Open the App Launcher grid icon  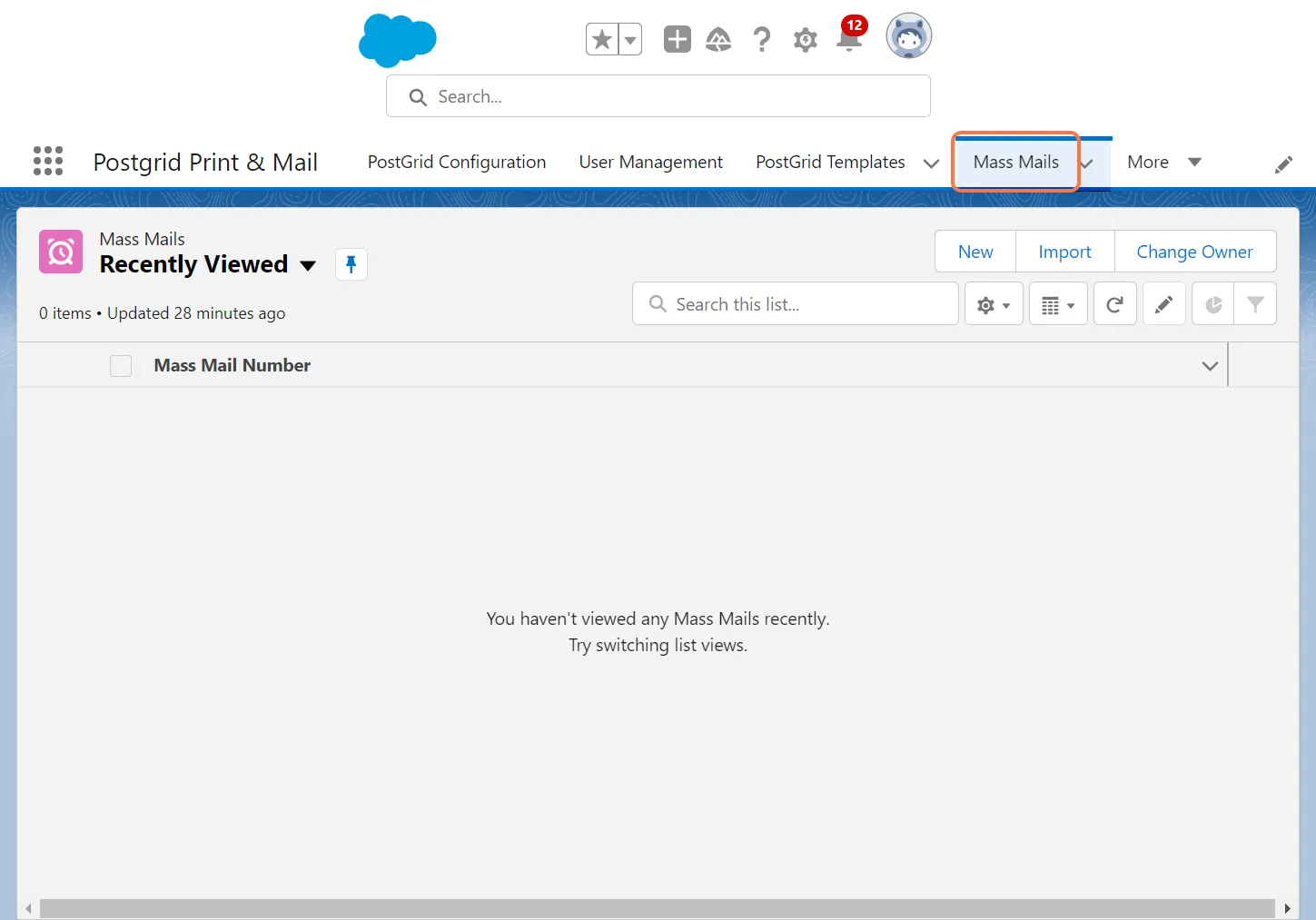(48, 161)
